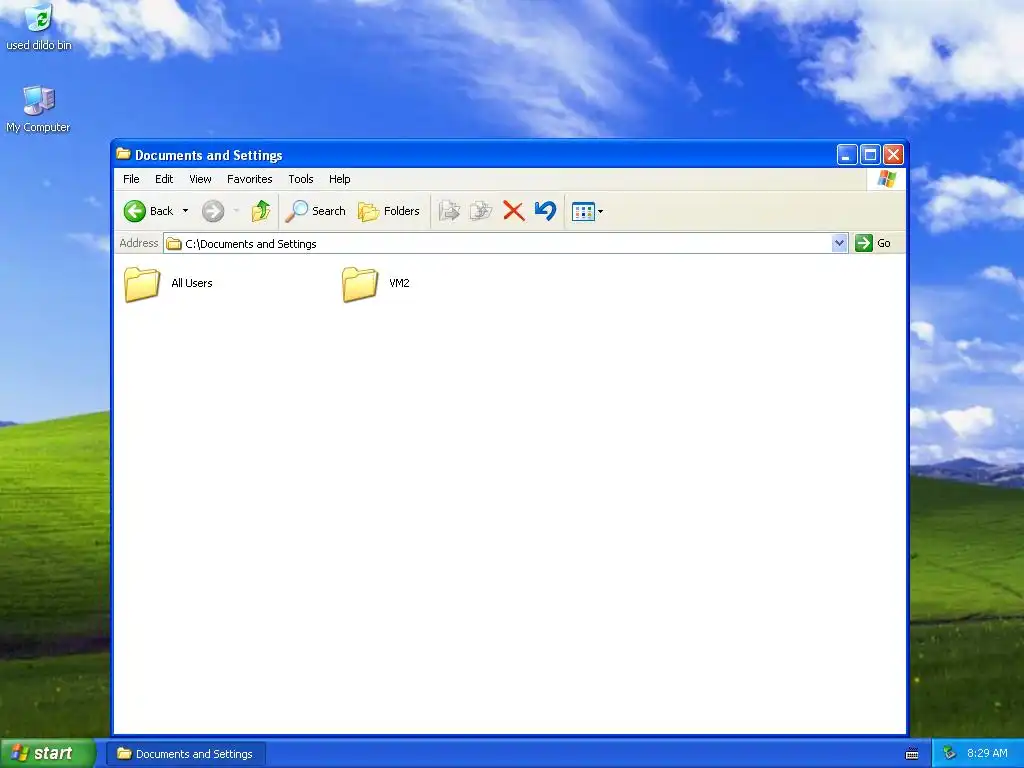The image size is (1024, 768).
Task: Click the keyboard icon in taskbar
Action: tap(912, 754)
